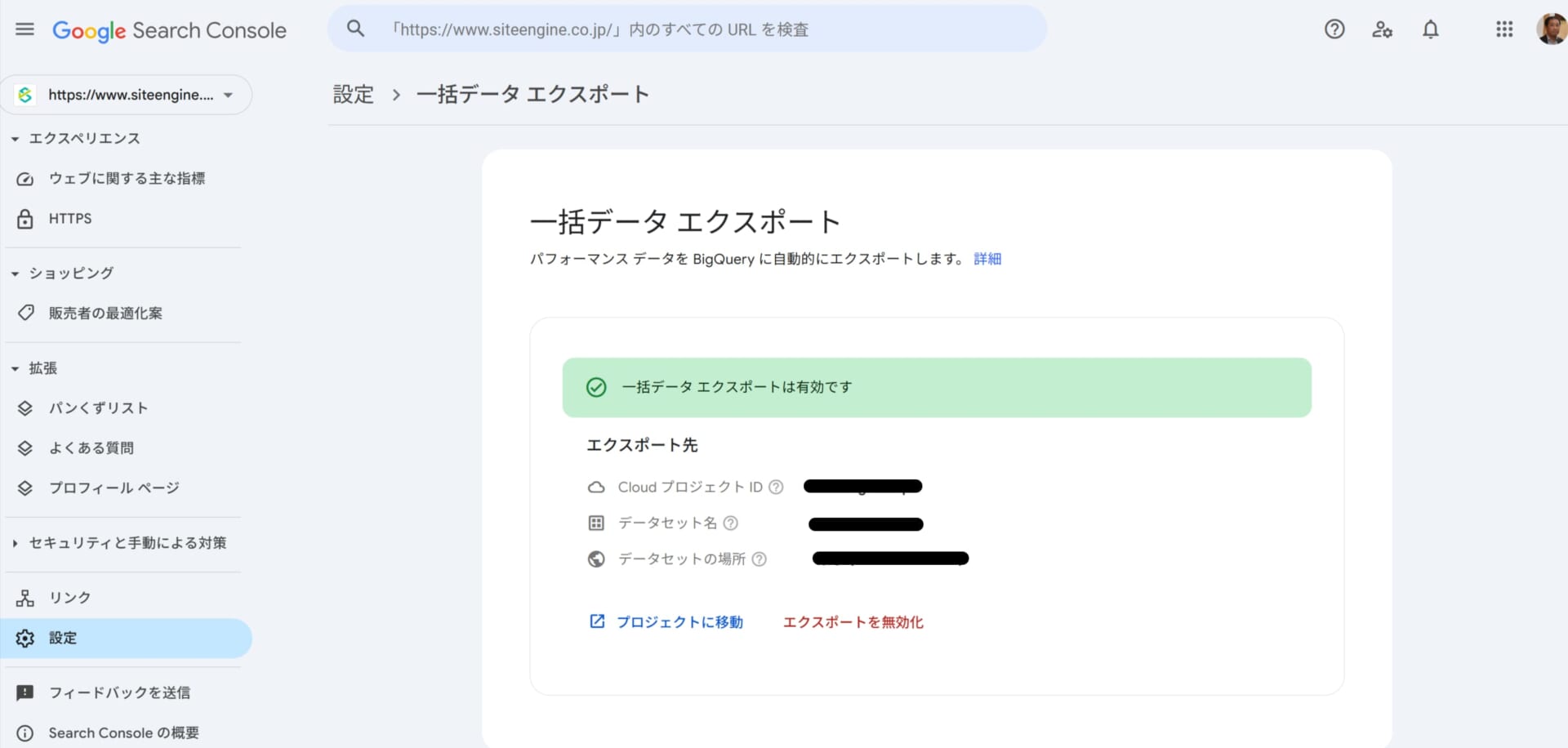Viewport: 1568px width, 748px height.
Task: Open help tooltip next to Cloud プロジェクト ID
Action: pos(776,487)
